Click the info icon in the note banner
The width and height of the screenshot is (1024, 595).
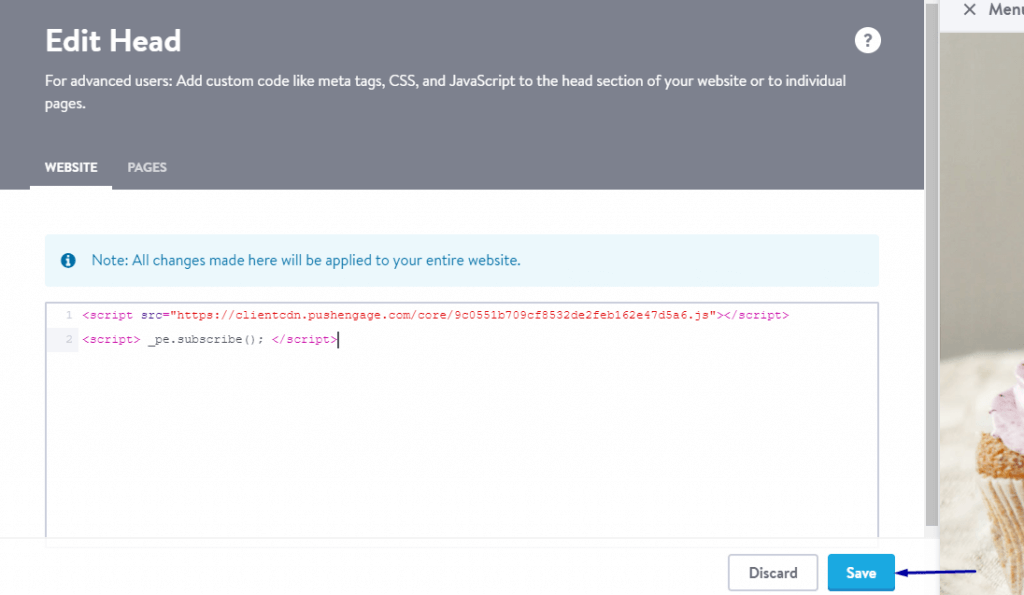68,261
